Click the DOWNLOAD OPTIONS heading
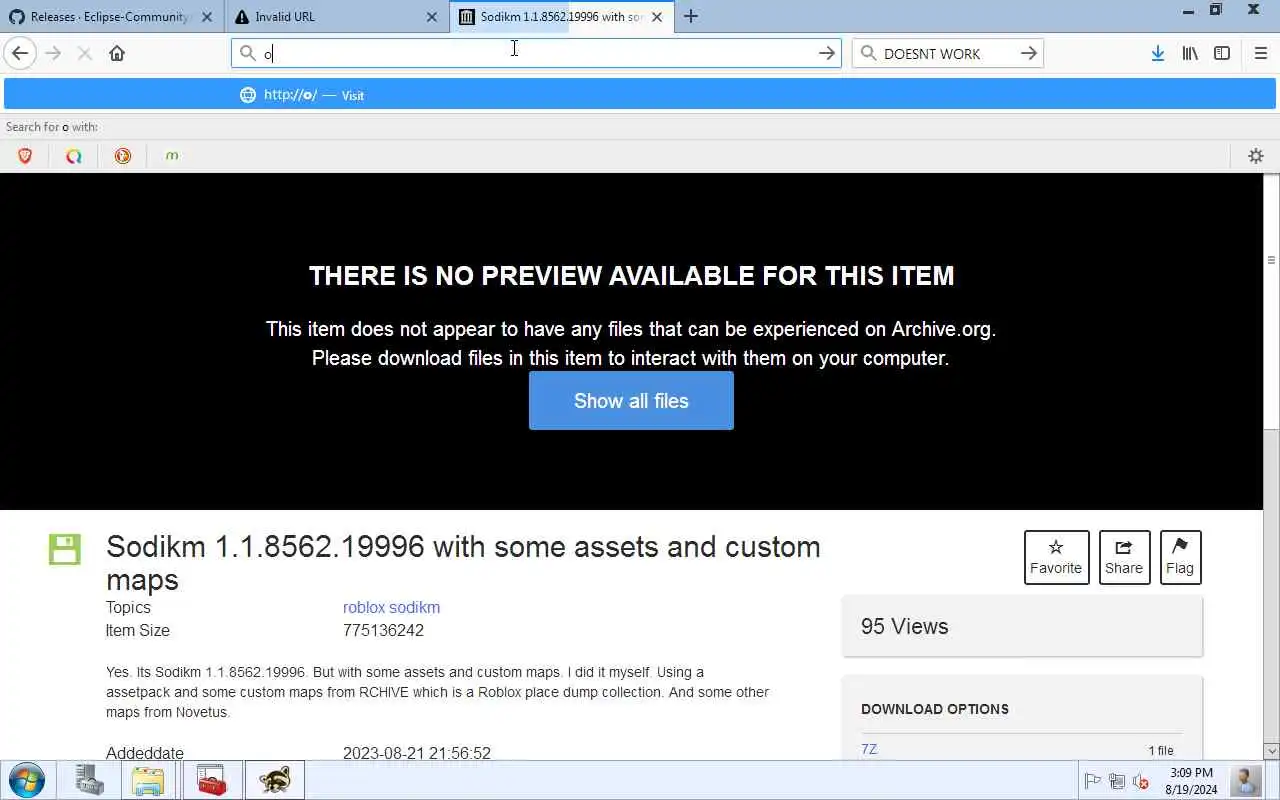 tap(935, 709)
